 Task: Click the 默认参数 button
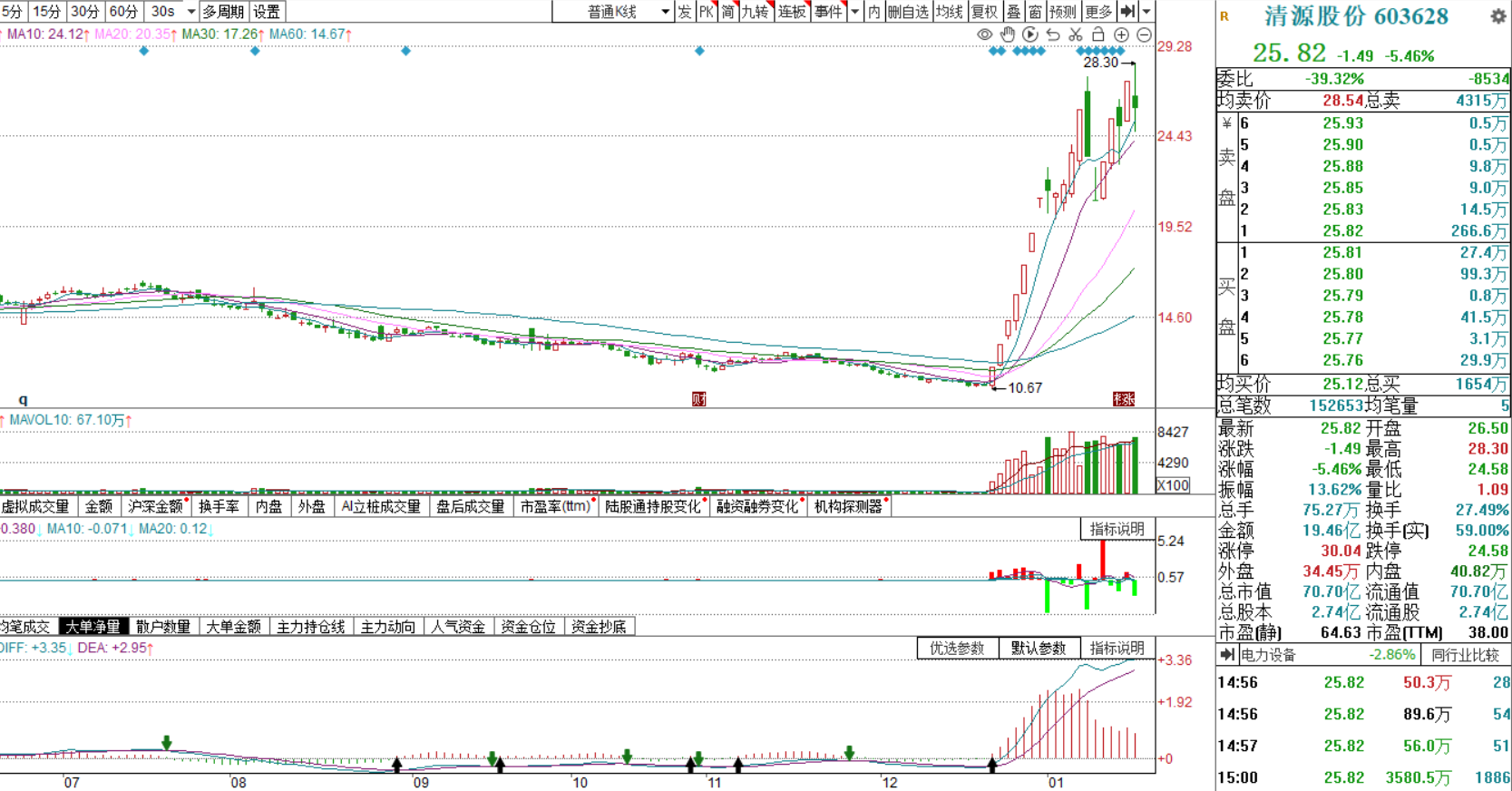tap(1039, 648)
